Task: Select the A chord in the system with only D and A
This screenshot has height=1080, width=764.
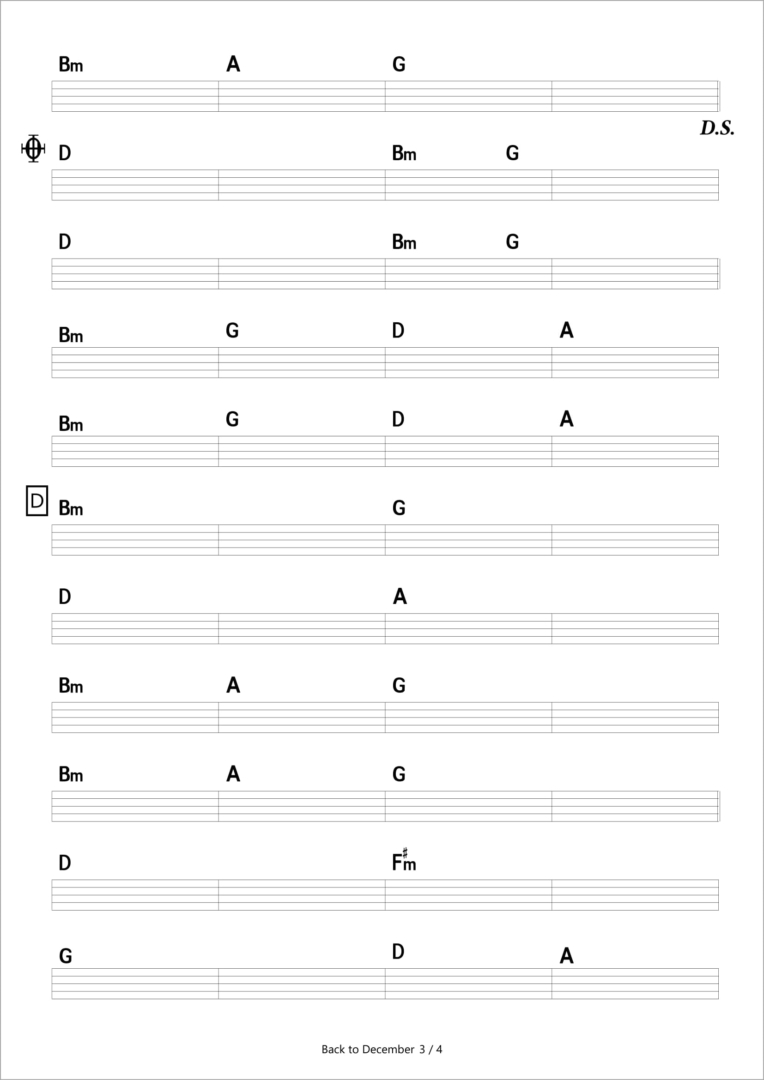Action: click(x=400, y=597)
